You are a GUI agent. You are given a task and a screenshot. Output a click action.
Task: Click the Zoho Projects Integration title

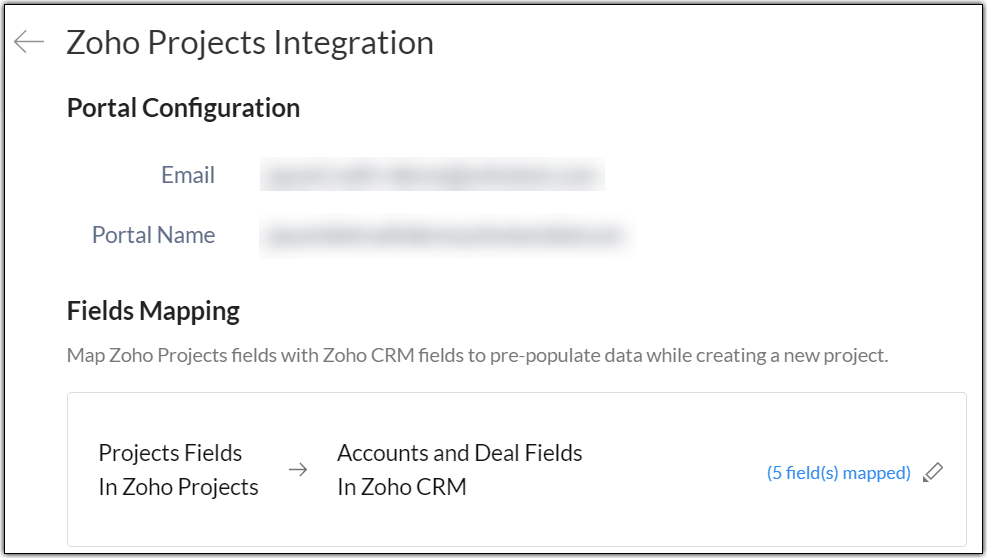point(250,42)
